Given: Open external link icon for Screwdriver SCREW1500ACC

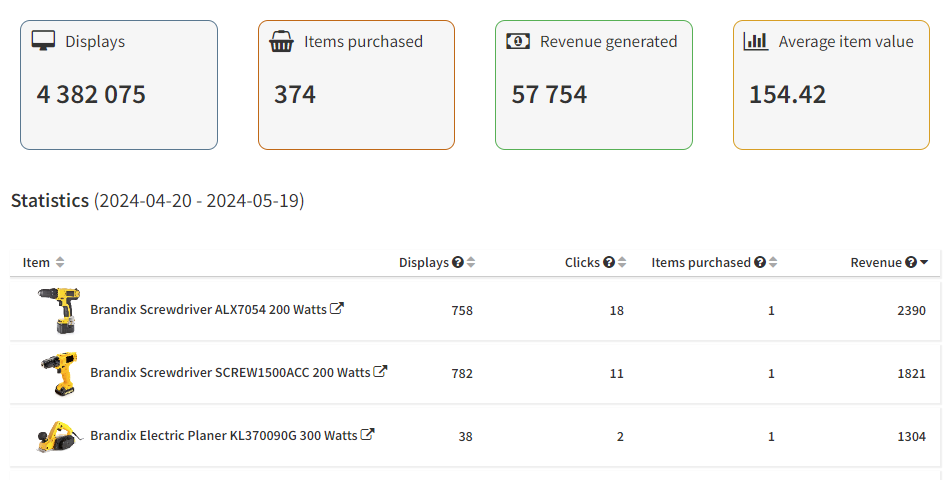Looking at the screenshot, I should click(x=380, y=371).
